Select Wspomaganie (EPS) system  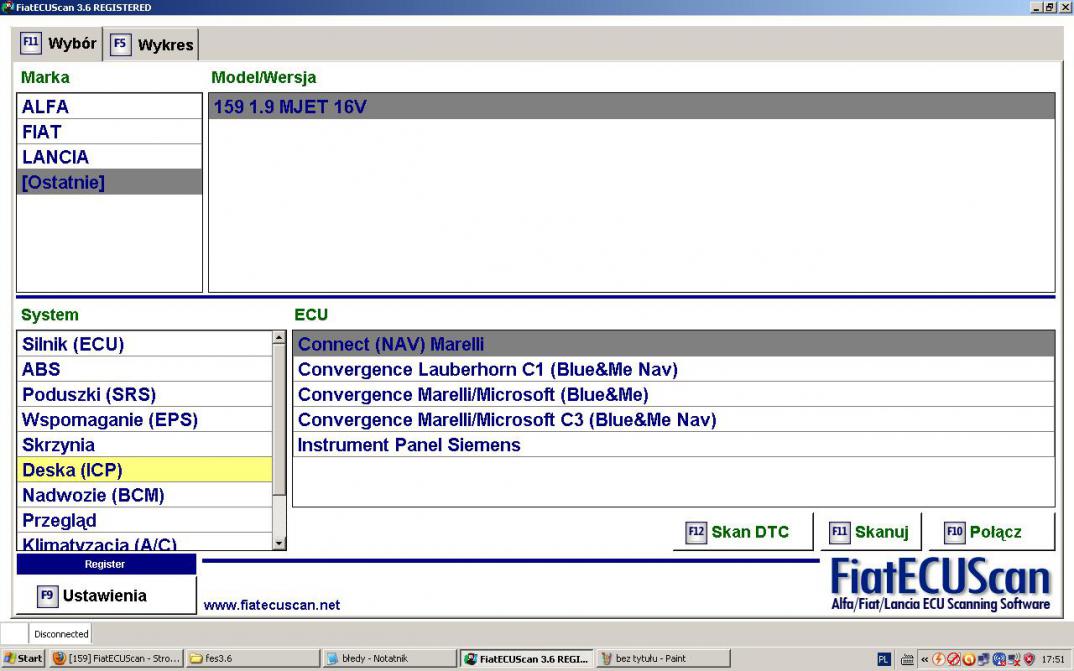click(x=145, y=420)
